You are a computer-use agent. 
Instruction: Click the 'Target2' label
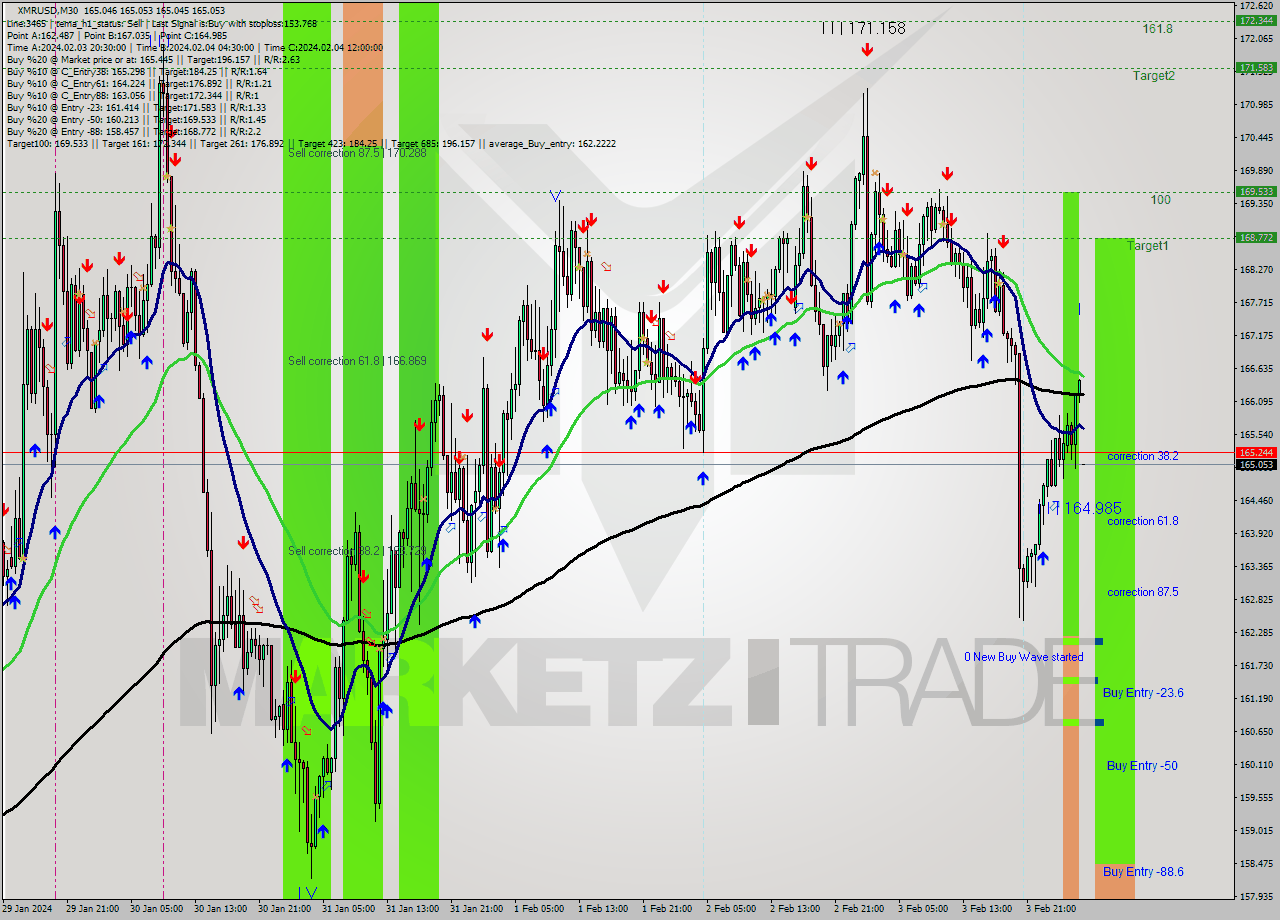click(x=1154, y=76)
